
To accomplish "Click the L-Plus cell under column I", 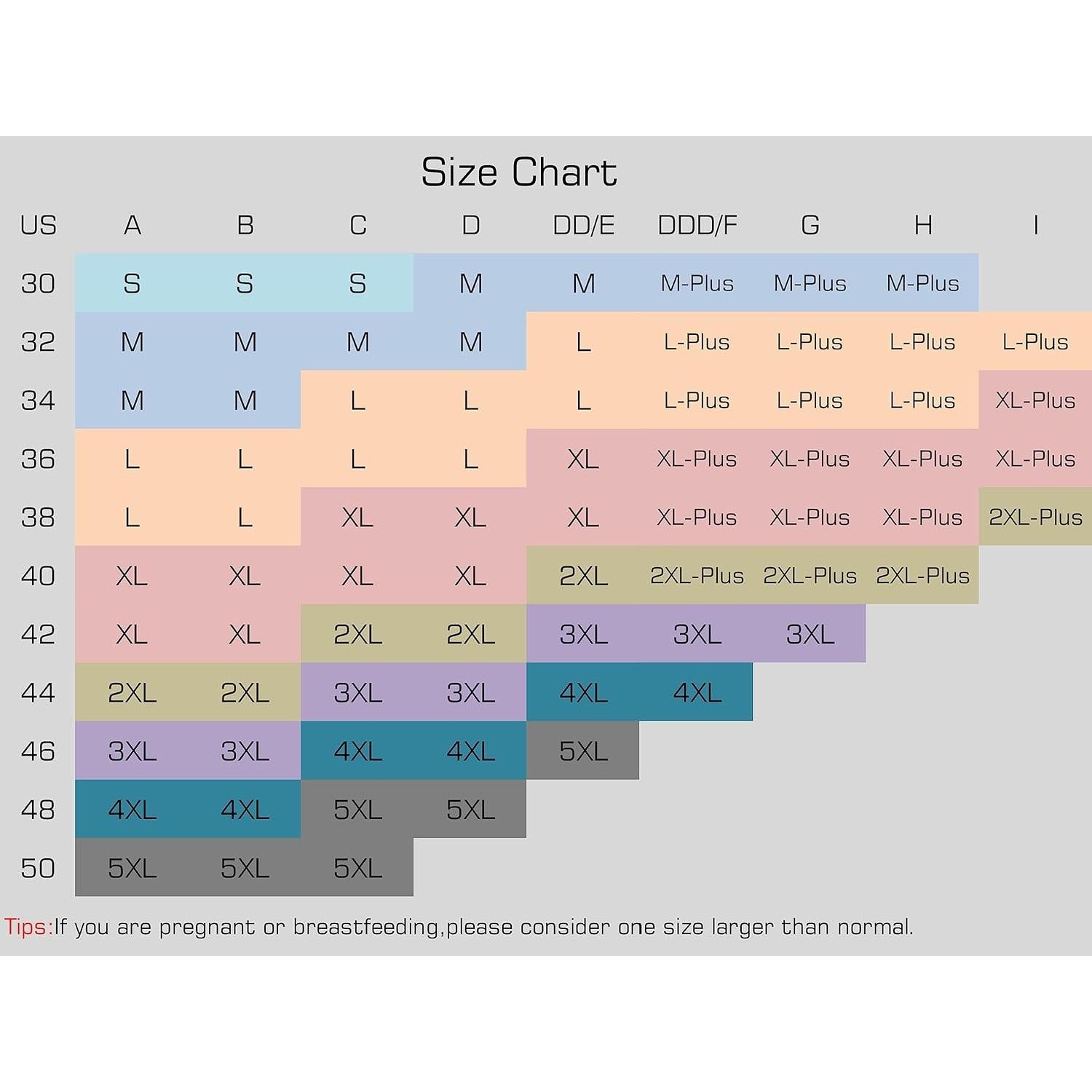I will 1034,341.
